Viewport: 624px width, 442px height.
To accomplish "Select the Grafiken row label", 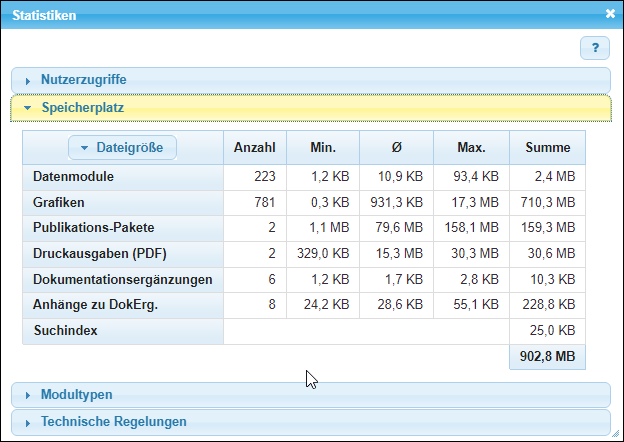I will click(x=58, y=202).
